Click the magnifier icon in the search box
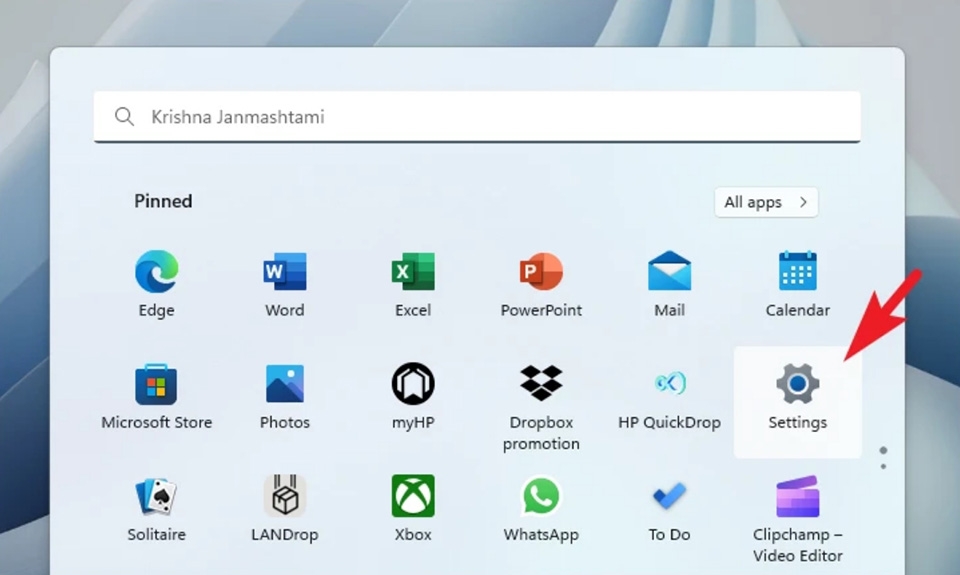Screen dimensions: 960x575 pyautogui.click(x=124, y=116)
